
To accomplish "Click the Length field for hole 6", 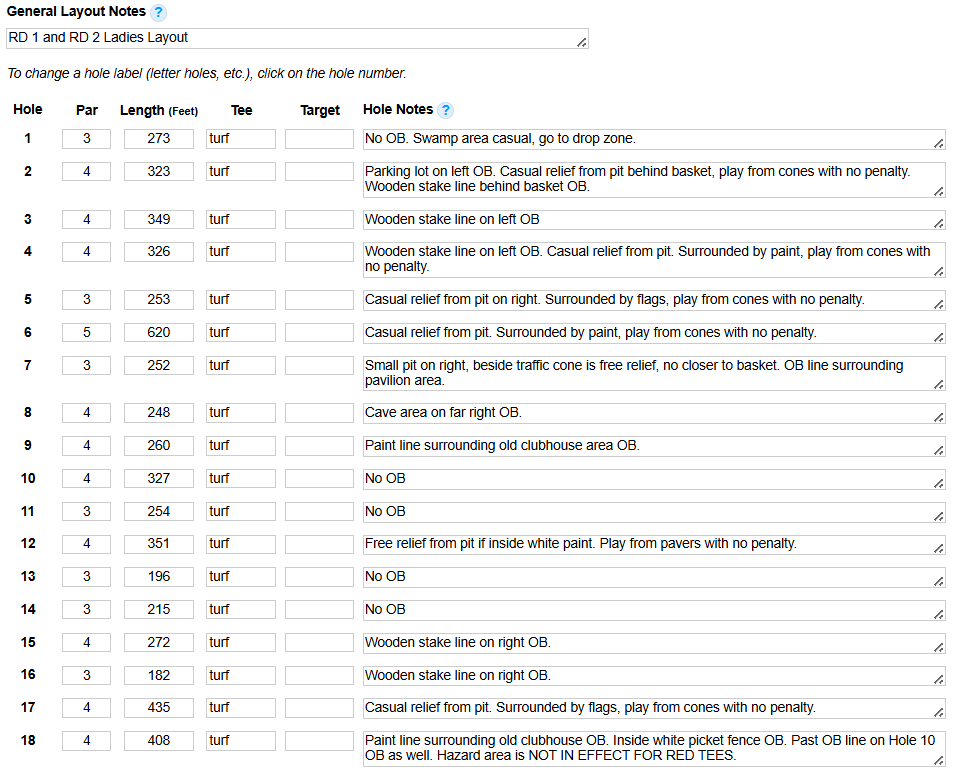I will click(x=158, y=332).
